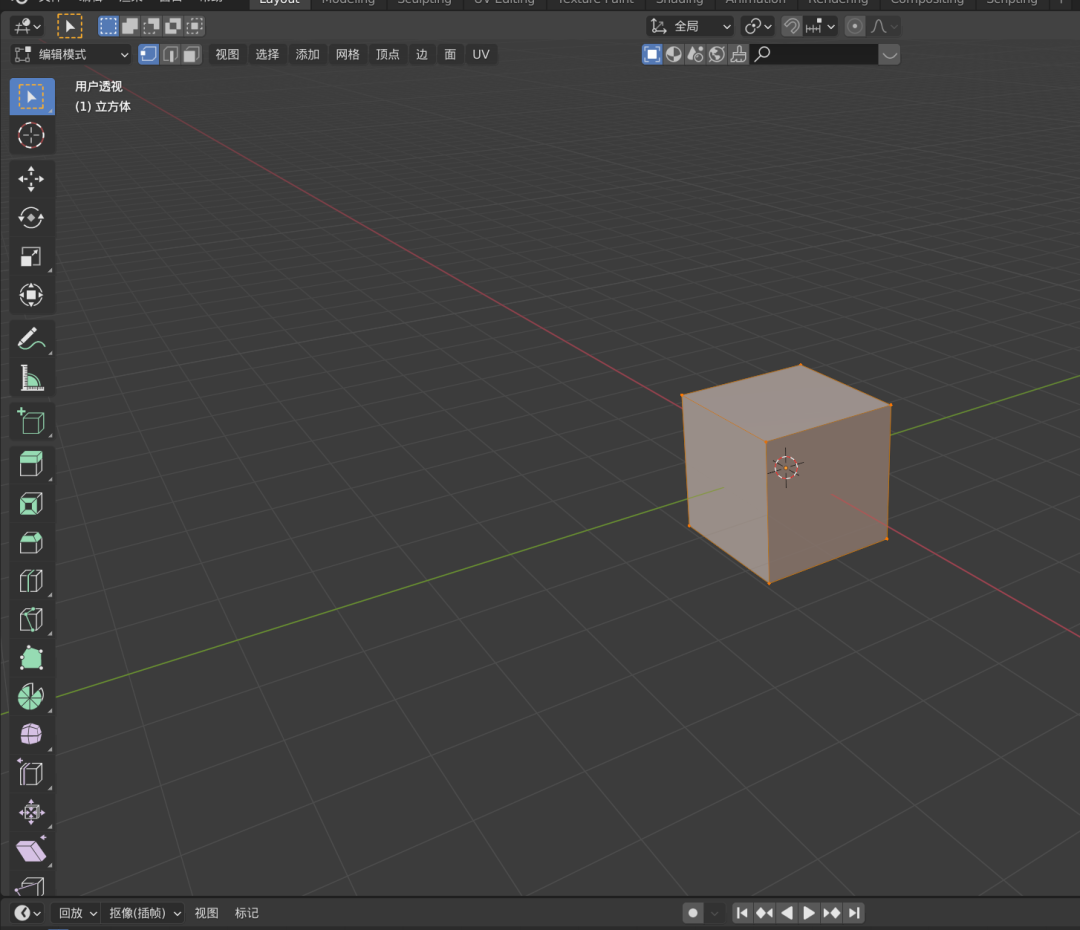The image size is (1080, 930).
Task: Open the 顶点 menu
Action: [388, 54]
